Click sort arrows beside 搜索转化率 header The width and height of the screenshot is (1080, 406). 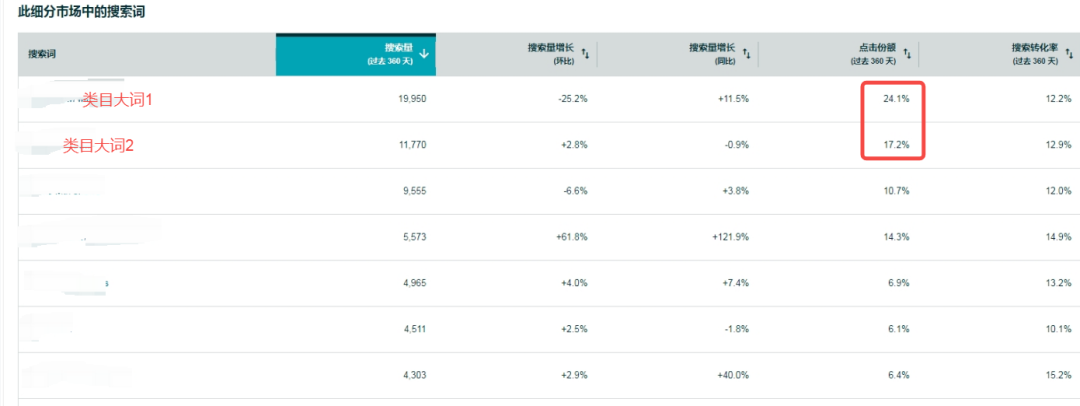pyautogui.click(x=1069, y=54)
